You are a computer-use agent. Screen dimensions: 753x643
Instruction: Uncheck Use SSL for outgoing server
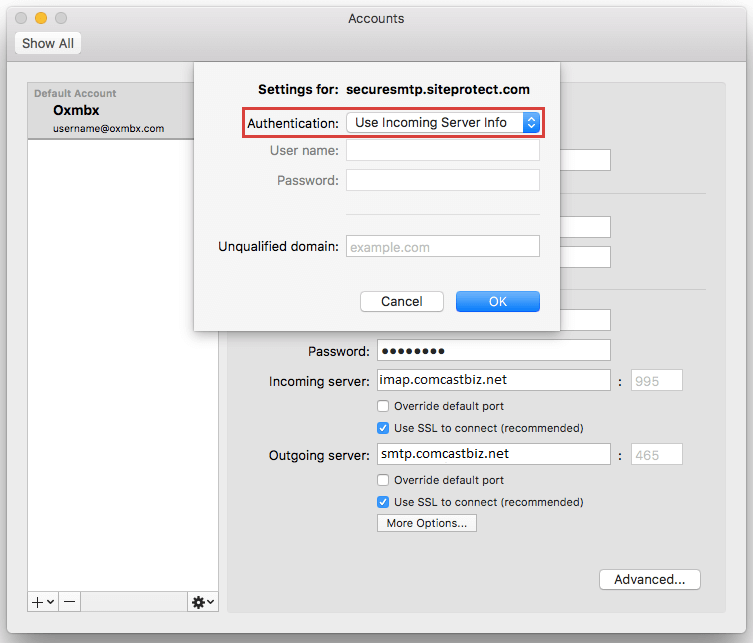(383, 502)
